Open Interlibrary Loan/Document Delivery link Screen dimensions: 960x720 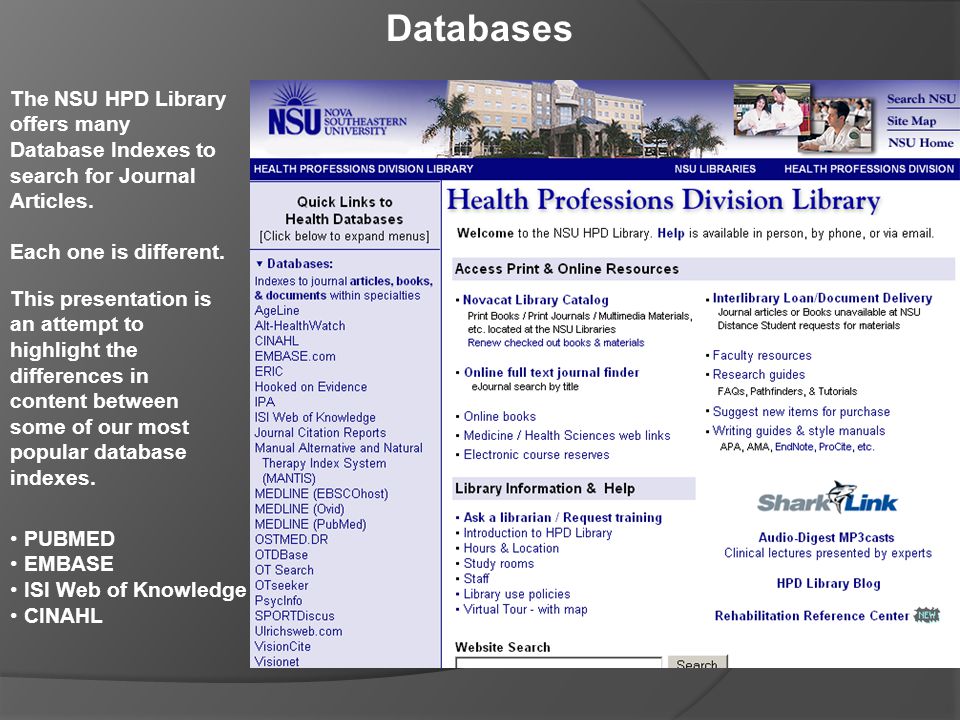(x=822, y=298)
